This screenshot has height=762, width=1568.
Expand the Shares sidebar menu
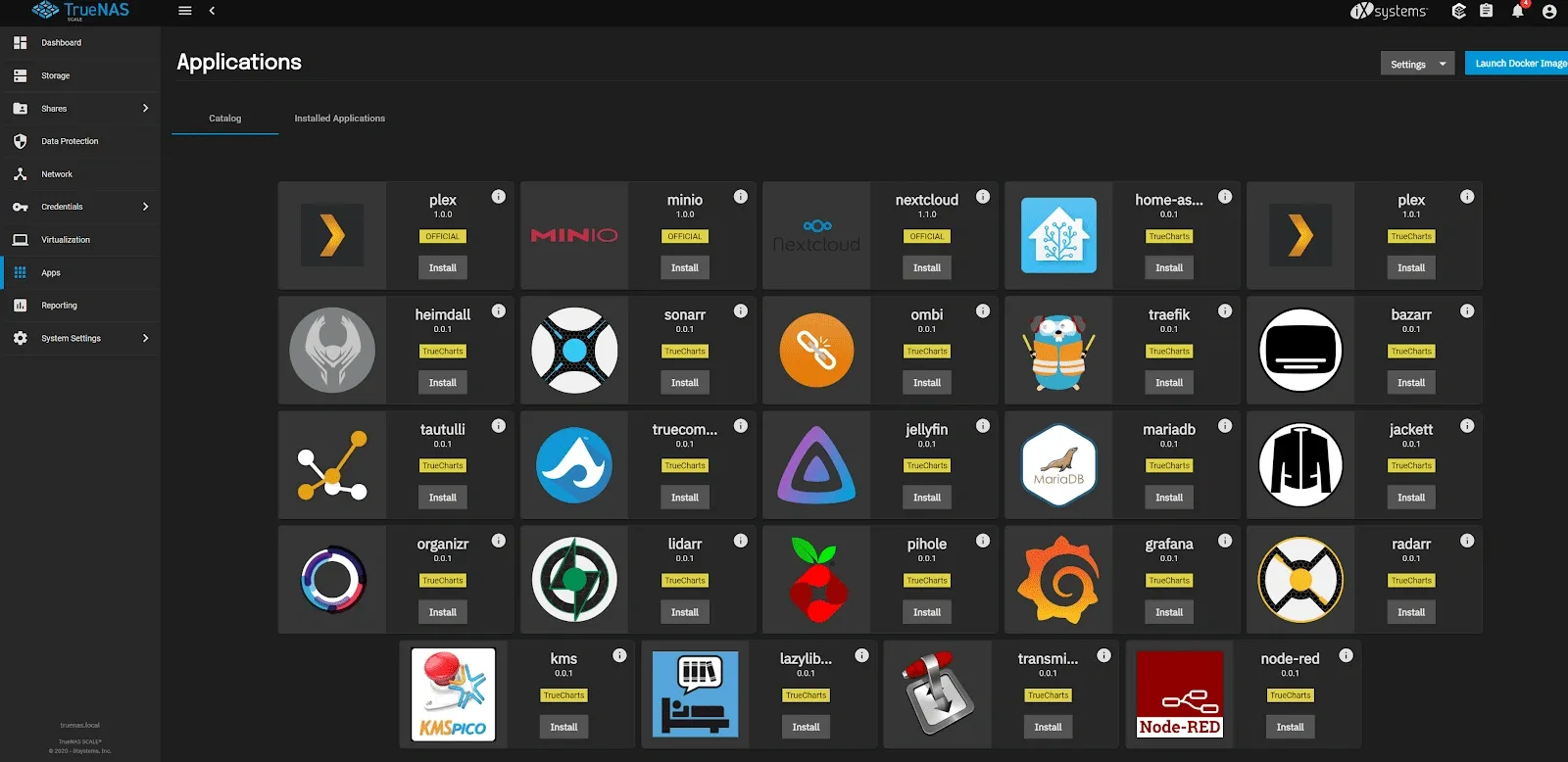pyautogui.click(x=80, y=109)
